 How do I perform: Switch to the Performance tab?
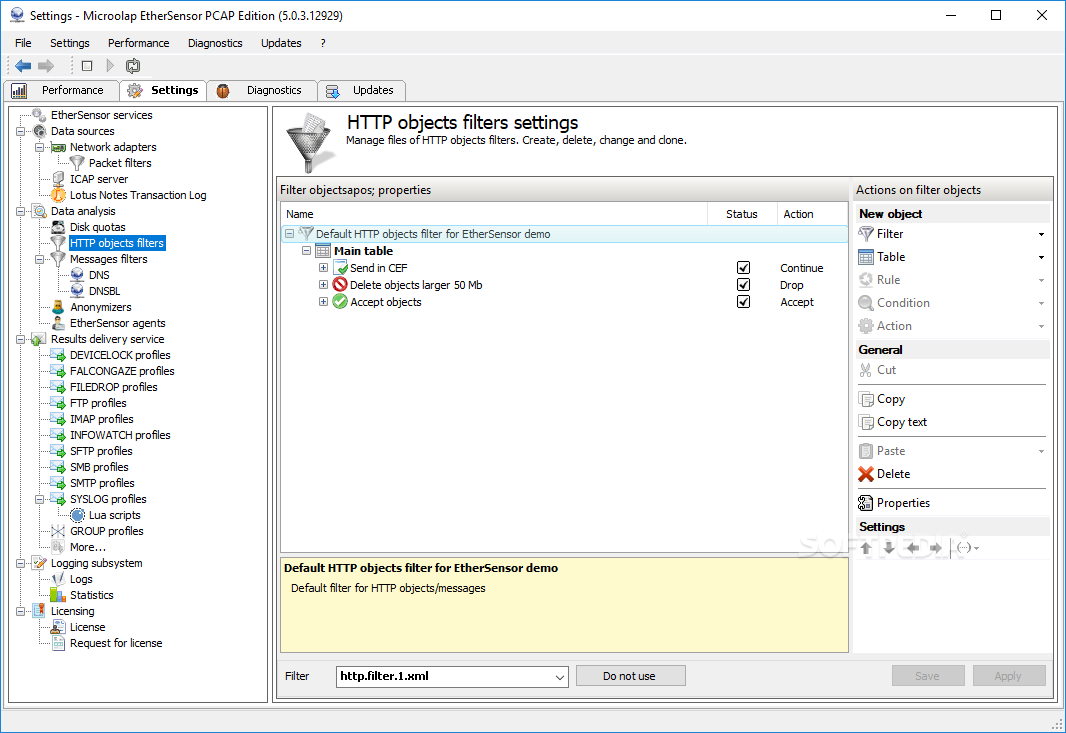(61, 90)
